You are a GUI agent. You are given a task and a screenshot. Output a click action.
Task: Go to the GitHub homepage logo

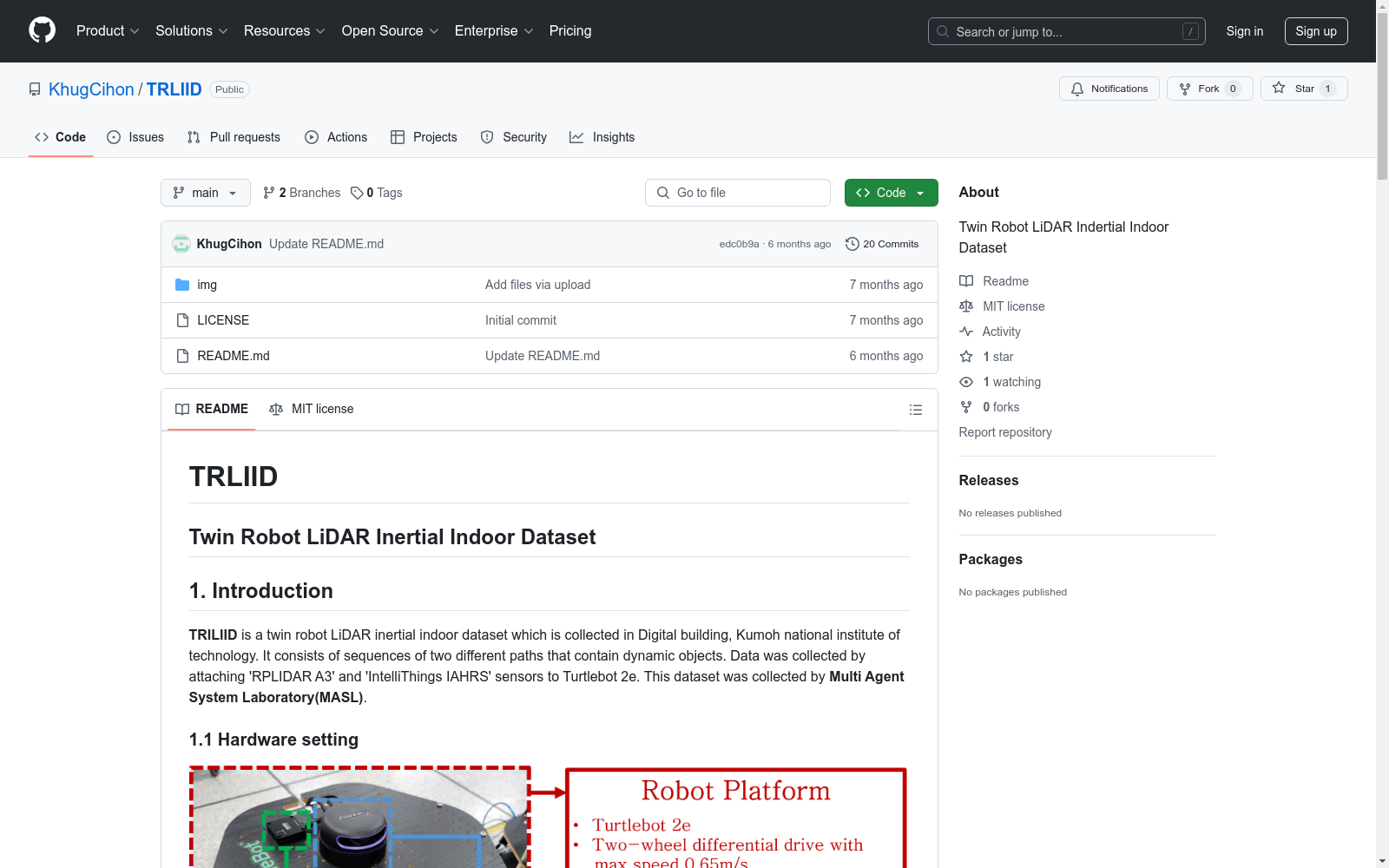[x=42, y=30]
